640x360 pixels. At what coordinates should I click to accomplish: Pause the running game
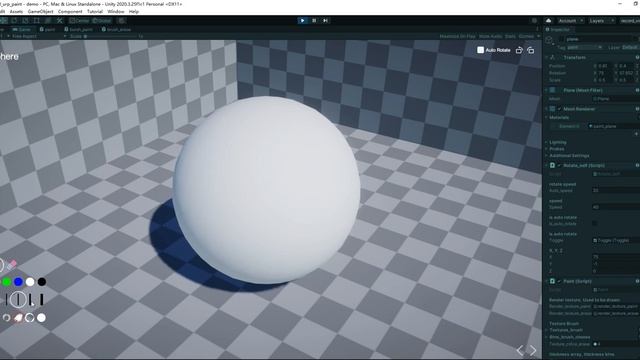(314, 20)
